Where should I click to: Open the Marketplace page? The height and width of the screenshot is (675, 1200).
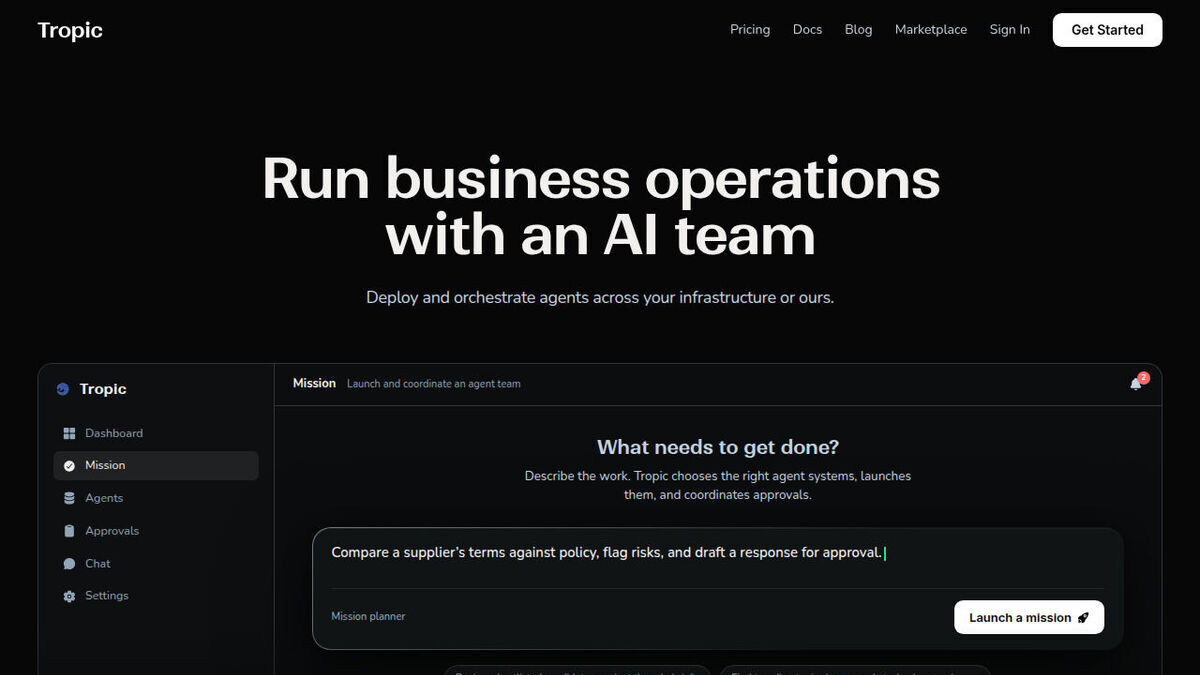click(x=931, y=30)
